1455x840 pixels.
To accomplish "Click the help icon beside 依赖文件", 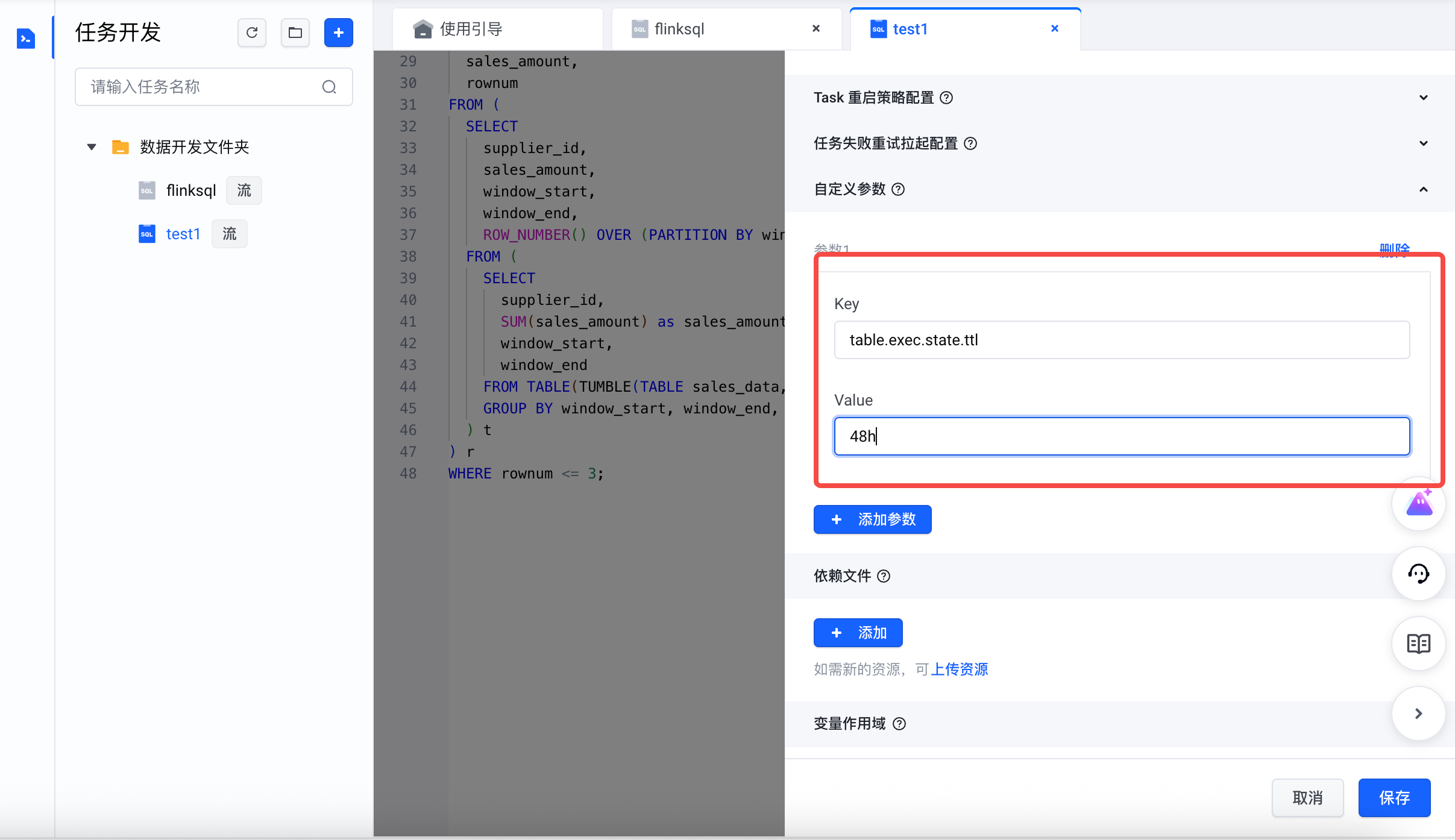I will pos(884,576).
